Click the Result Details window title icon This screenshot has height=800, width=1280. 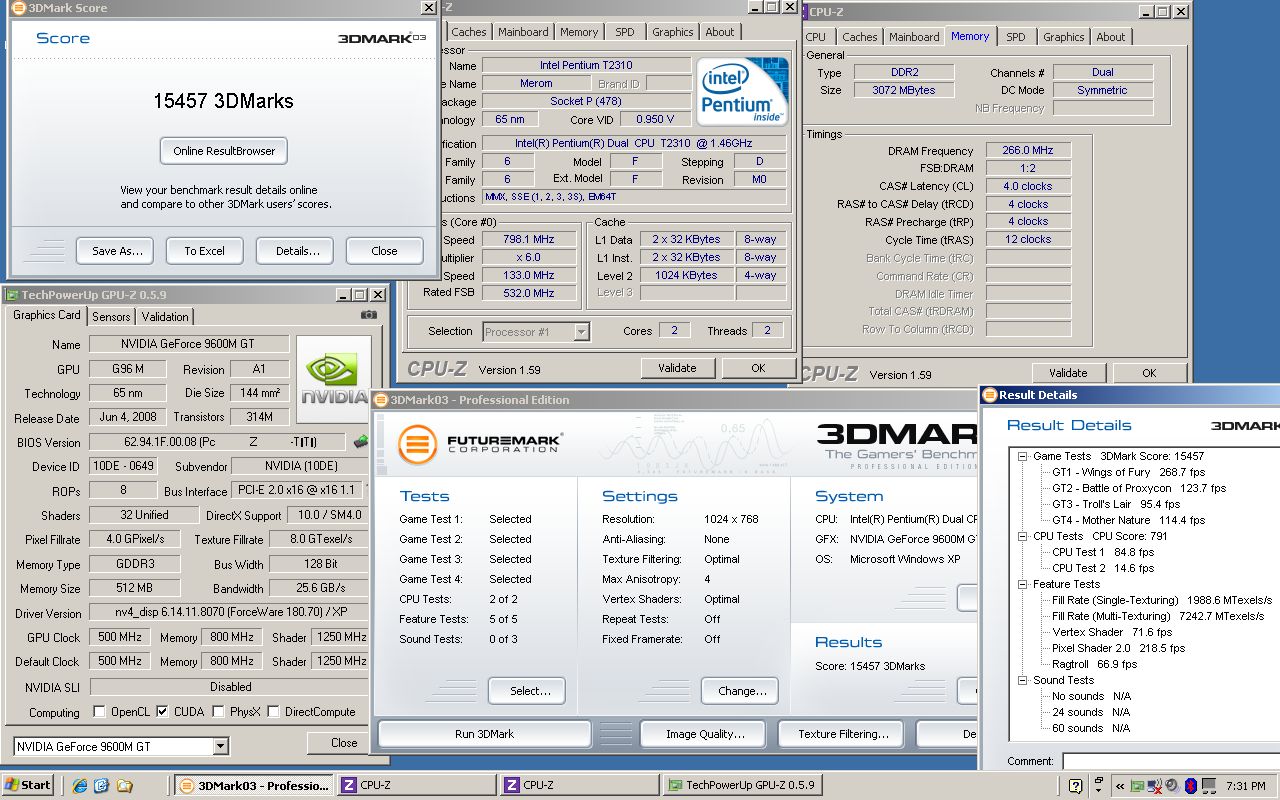[x=991, y=395]
